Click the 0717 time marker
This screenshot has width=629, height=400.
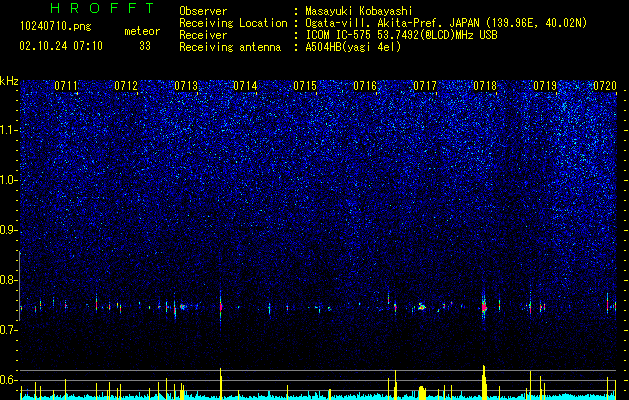coord(425,86)
